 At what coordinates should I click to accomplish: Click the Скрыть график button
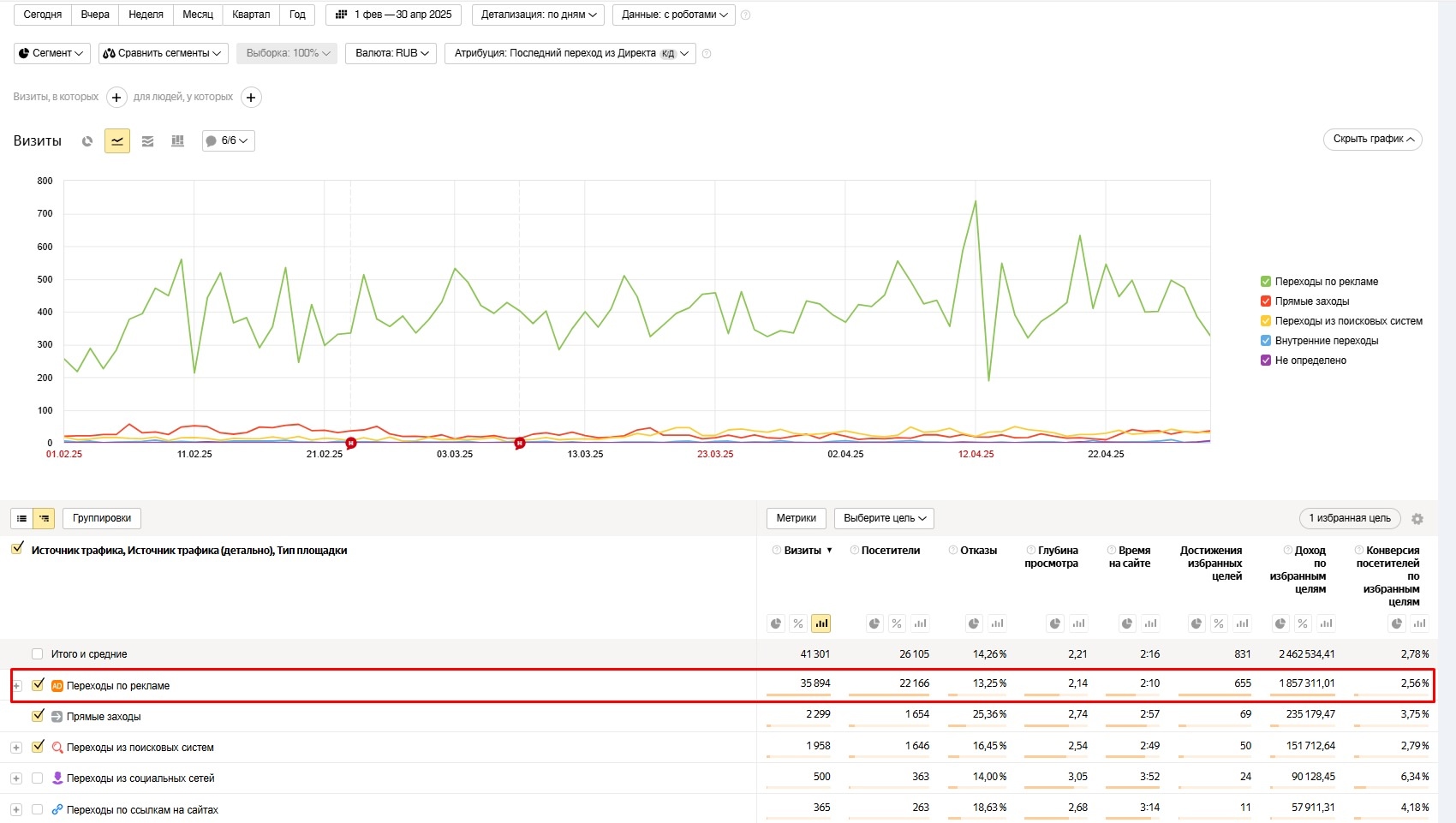[x=1373, y=139]
